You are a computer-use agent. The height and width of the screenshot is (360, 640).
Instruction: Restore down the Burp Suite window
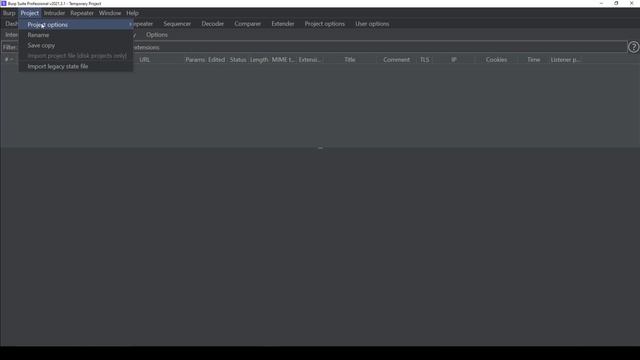[x=616, y=3]
